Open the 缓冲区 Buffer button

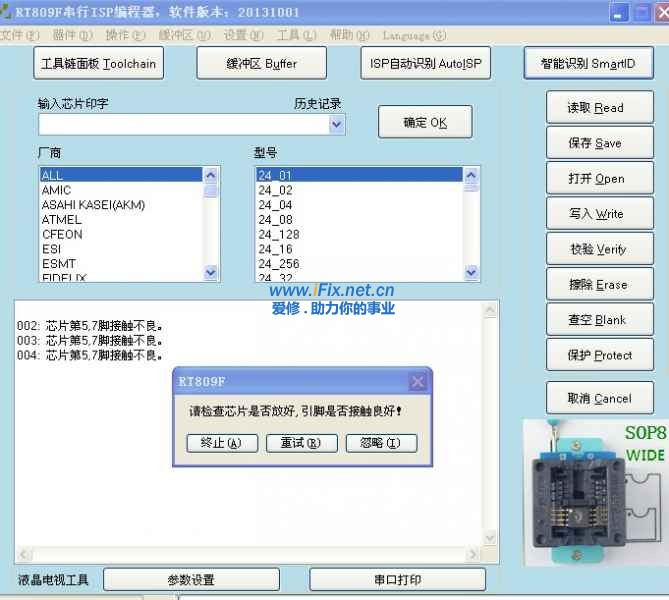click(x=262, y=63)
